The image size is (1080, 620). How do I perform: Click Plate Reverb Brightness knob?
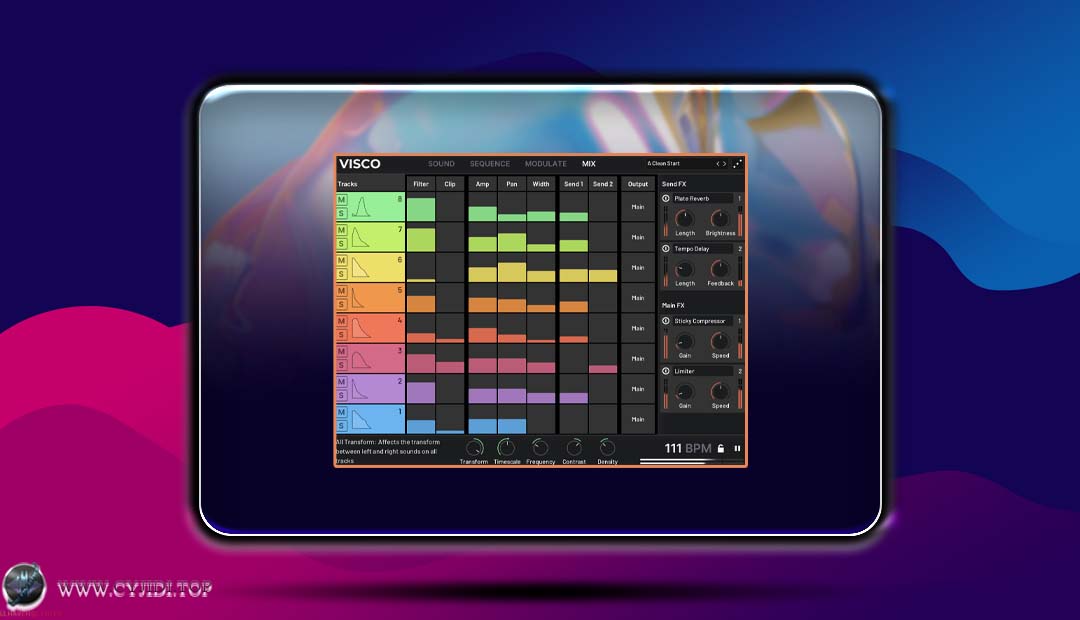tap(720, 219)
